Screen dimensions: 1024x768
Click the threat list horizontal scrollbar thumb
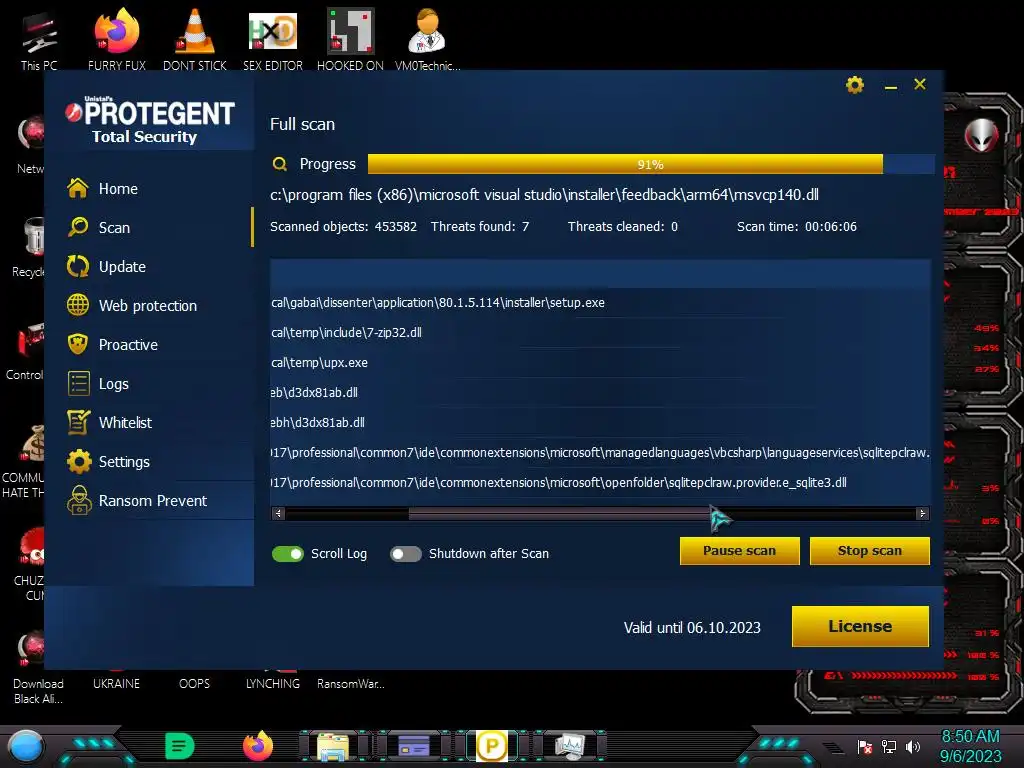pyautogui.click(x=562, y=514)
